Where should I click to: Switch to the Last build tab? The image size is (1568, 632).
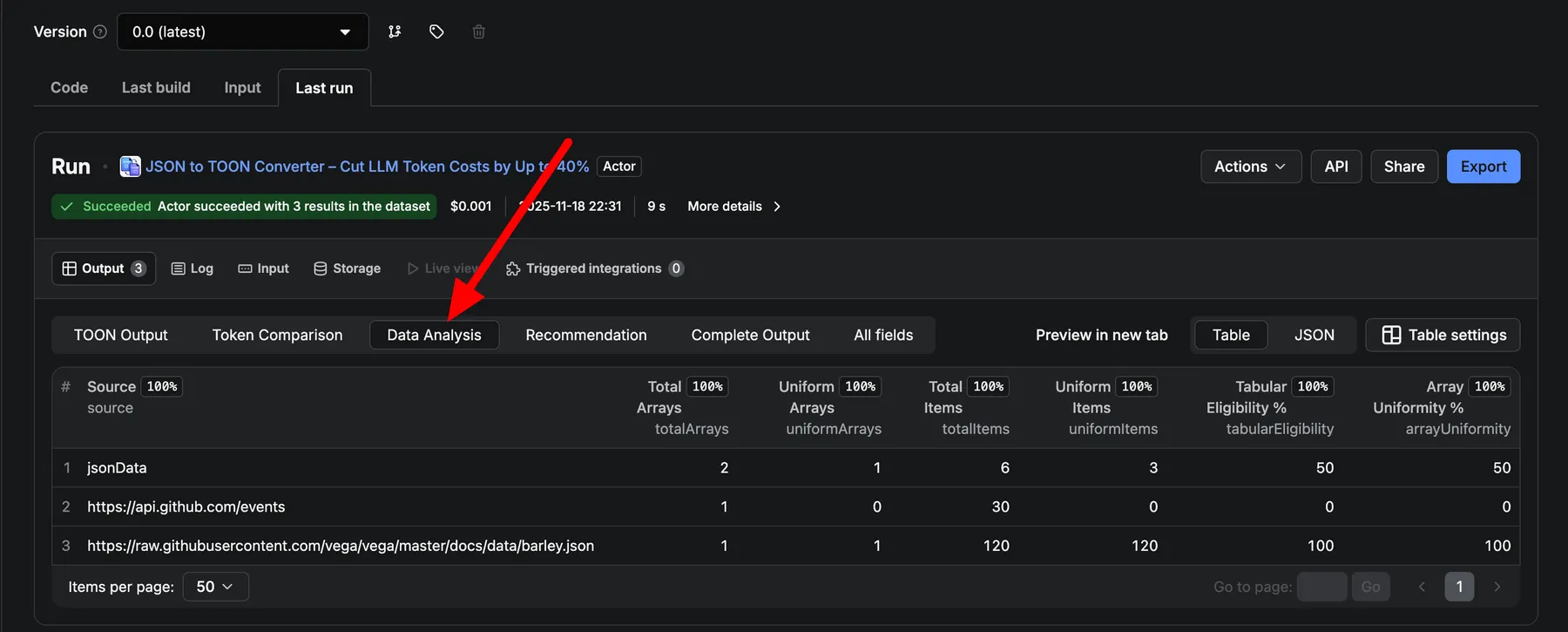156,87
